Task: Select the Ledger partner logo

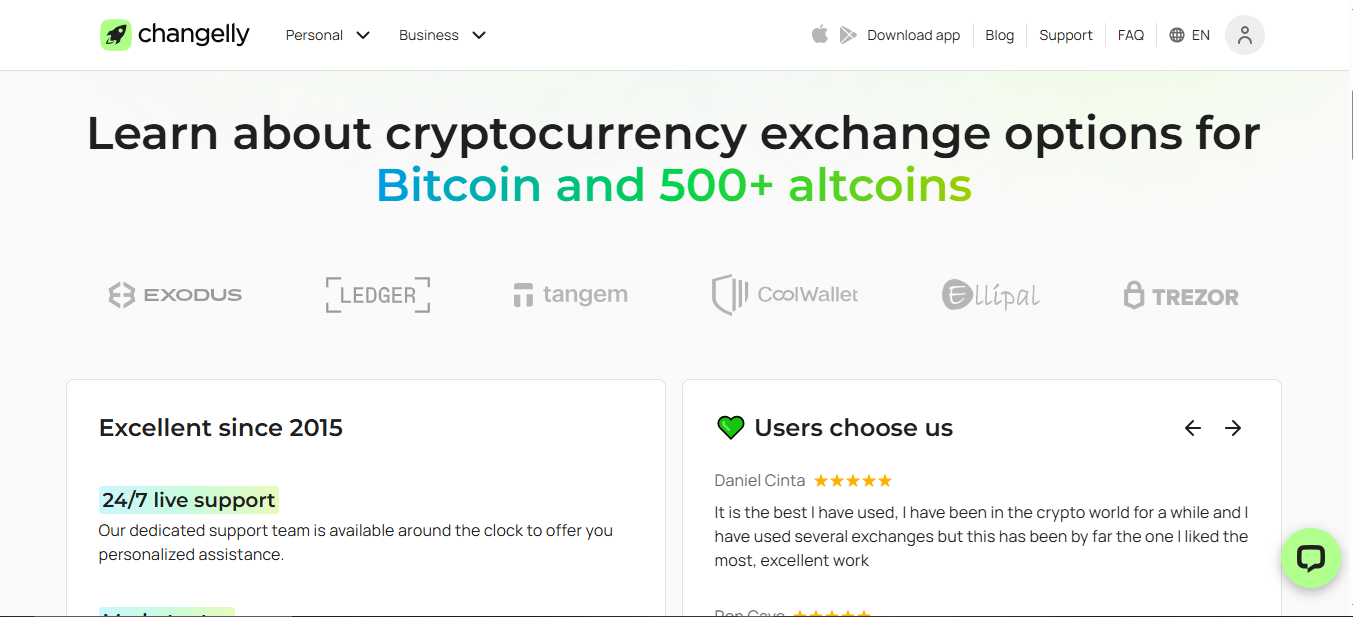Action: [377, 294]
